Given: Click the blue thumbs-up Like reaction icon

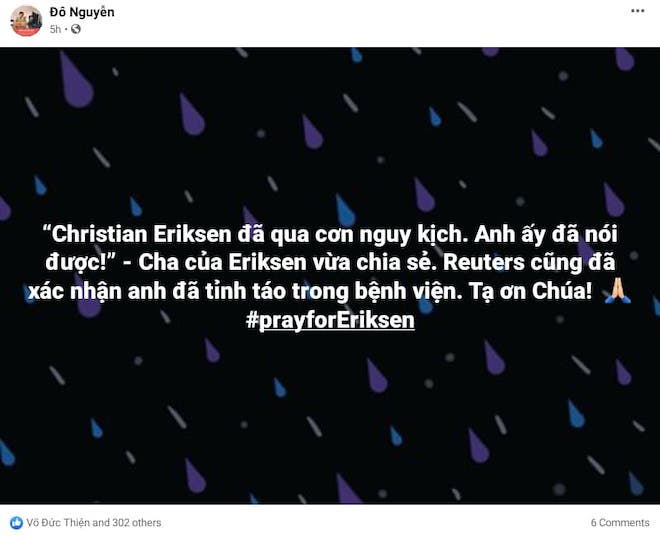Looking at the screenshot, I should pos(16,523).
